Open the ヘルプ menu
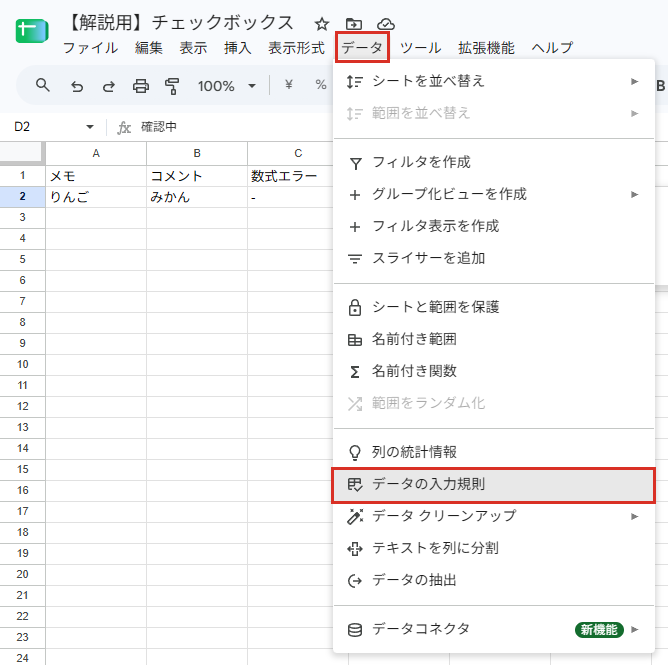668x665 pixels. pyautogui.click(x=552, y=48)
